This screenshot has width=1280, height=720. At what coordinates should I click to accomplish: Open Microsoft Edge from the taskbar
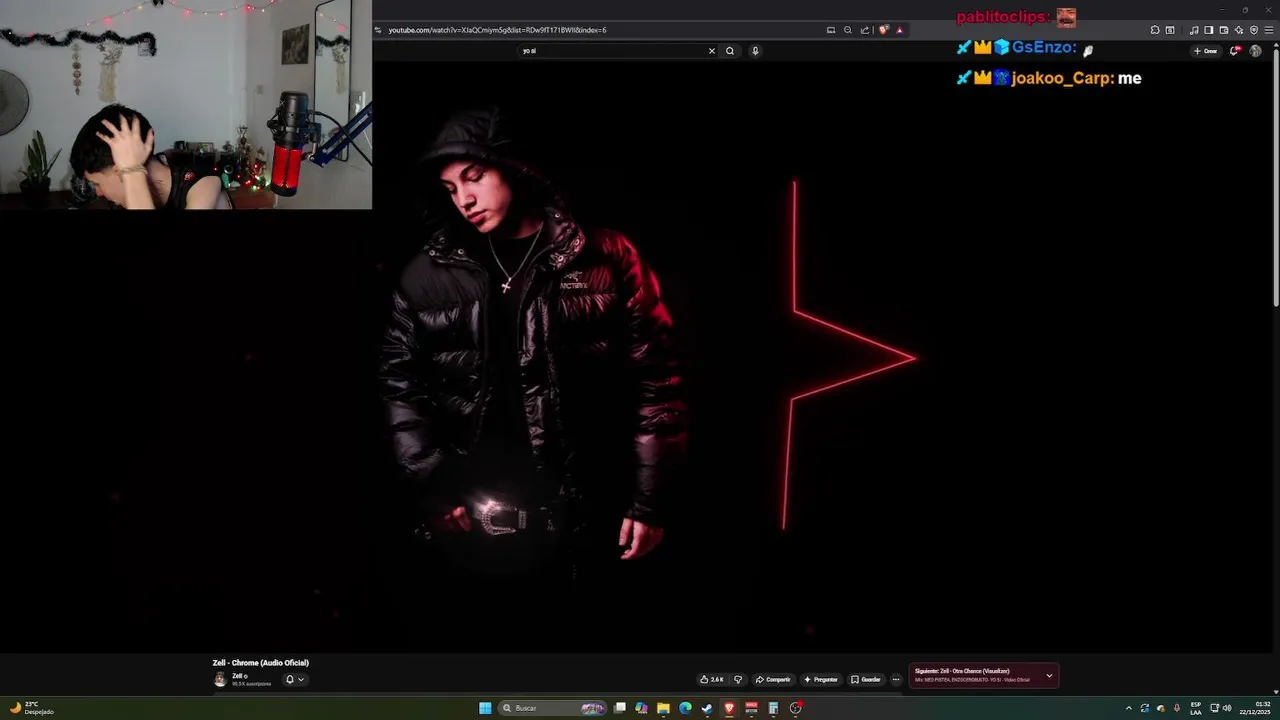685,708
